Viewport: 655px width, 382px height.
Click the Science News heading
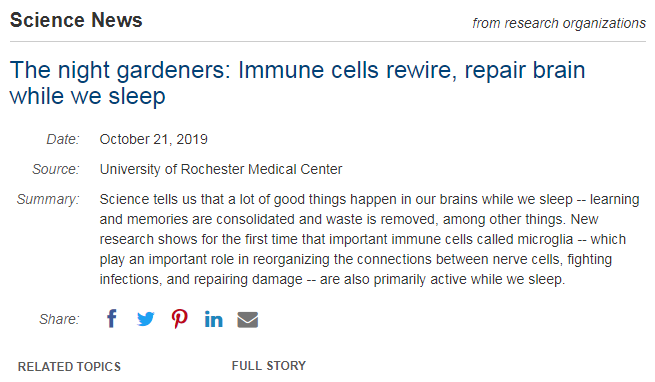click(76, 20)
